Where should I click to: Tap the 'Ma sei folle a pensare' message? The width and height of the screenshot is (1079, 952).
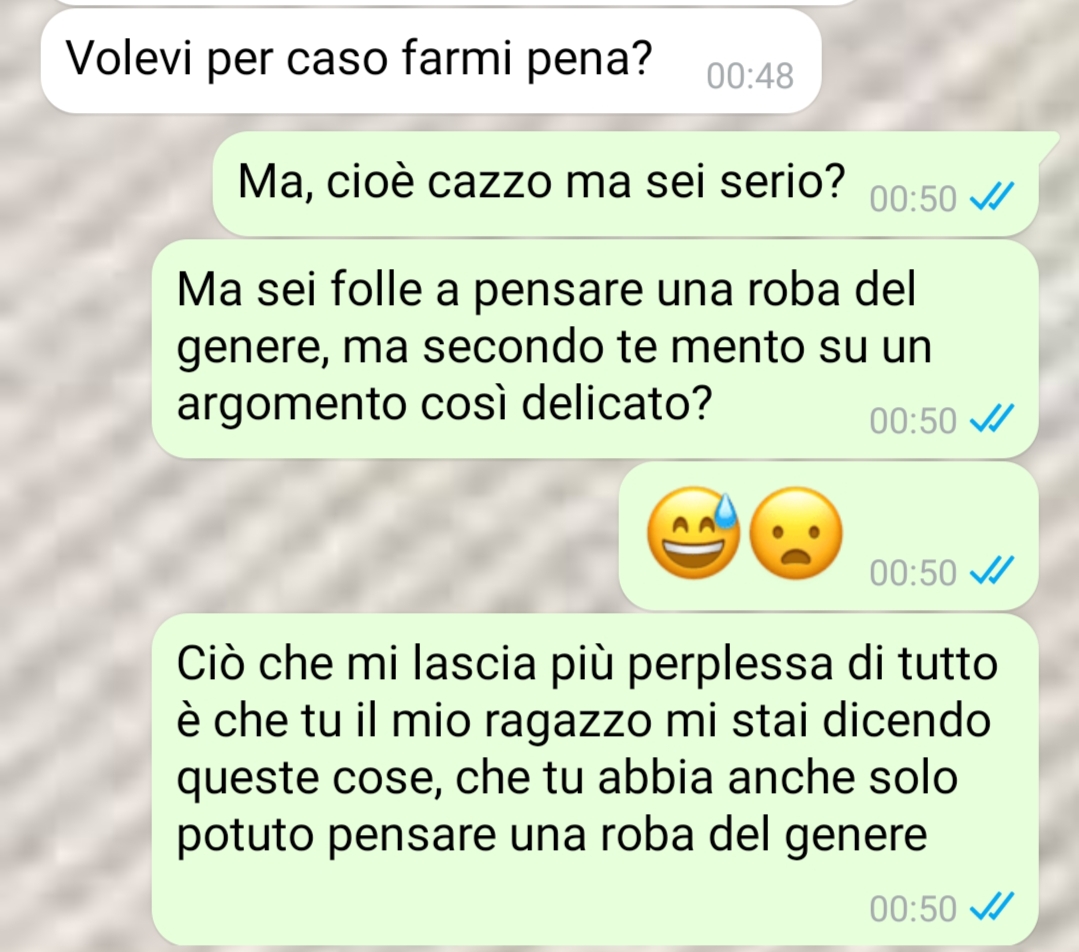(595, 349)
